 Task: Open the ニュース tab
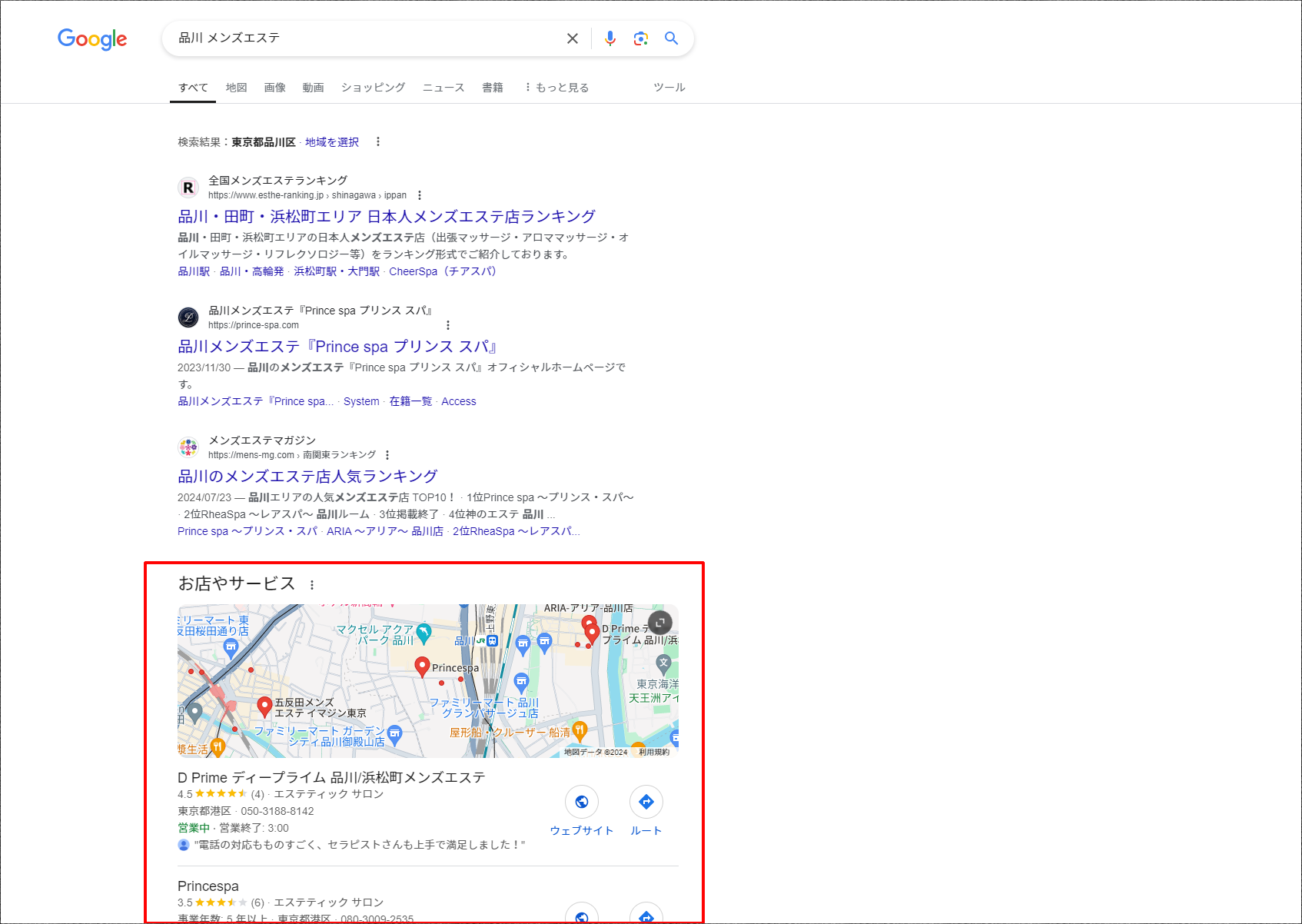click(x=443, y=88)
